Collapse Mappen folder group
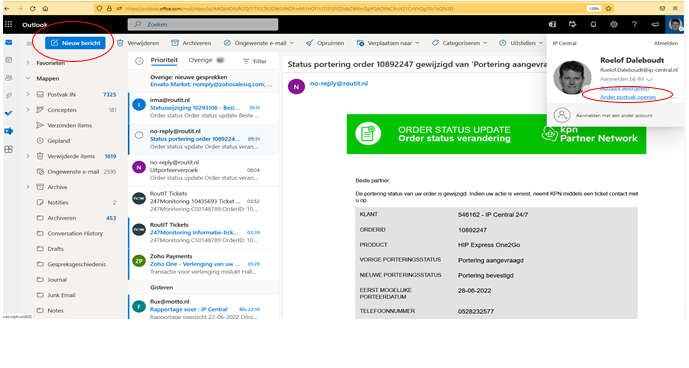689x368 pixels. [28, 78]
